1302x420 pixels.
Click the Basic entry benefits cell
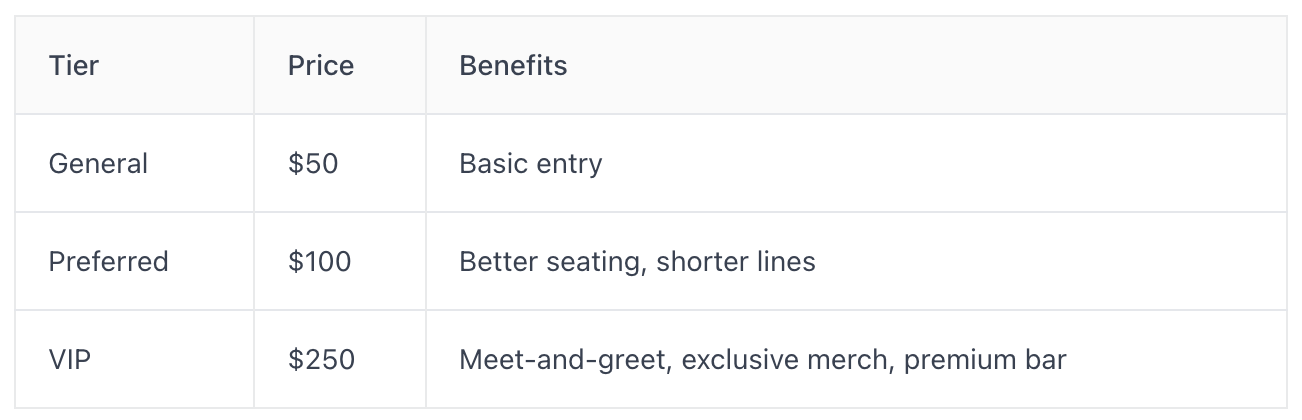(856, 163)
